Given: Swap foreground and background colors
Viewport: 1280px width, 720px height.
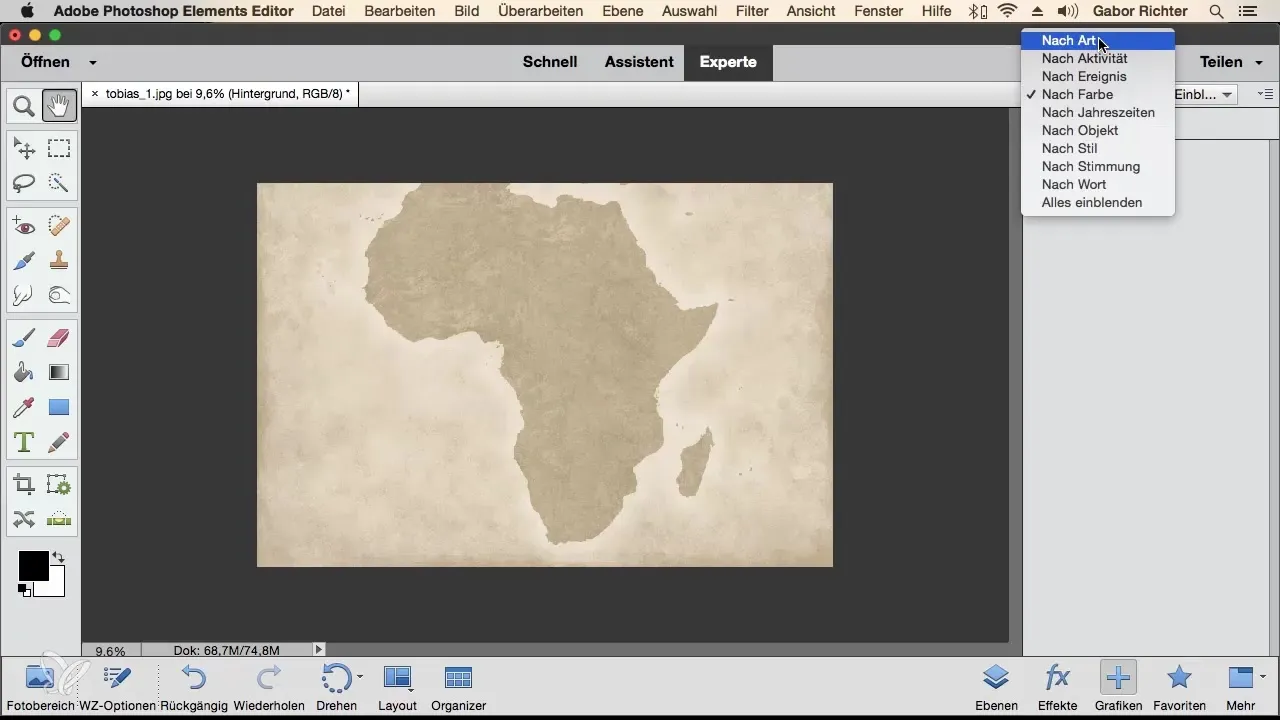Looking at the screenshot, I should click(x=59, y=557).
